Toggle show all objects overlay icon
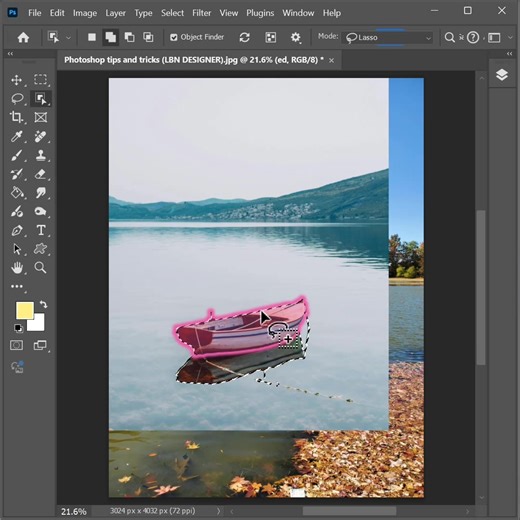Image resolution: width=520 pixels, height=520 pixels. coord(271,37)
